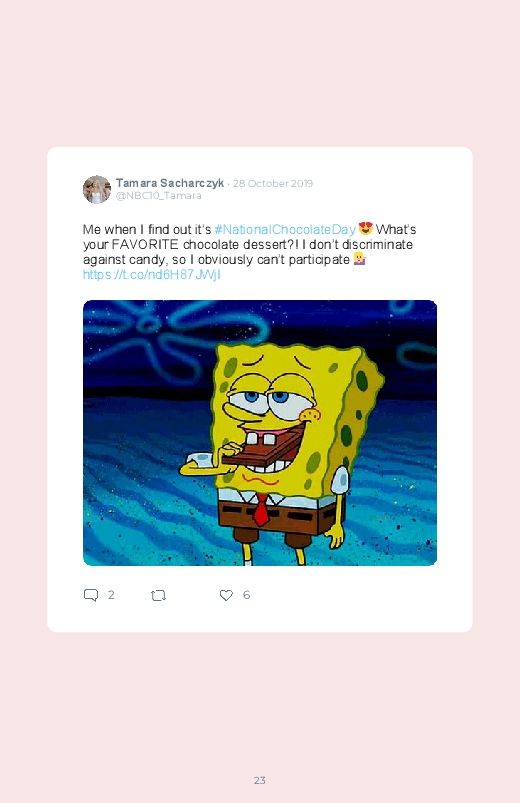Image resolution: width=520 pixels, height=803 pixels.
Task: Open the SpongeBob chocolate GIF image
Action: 260,433
